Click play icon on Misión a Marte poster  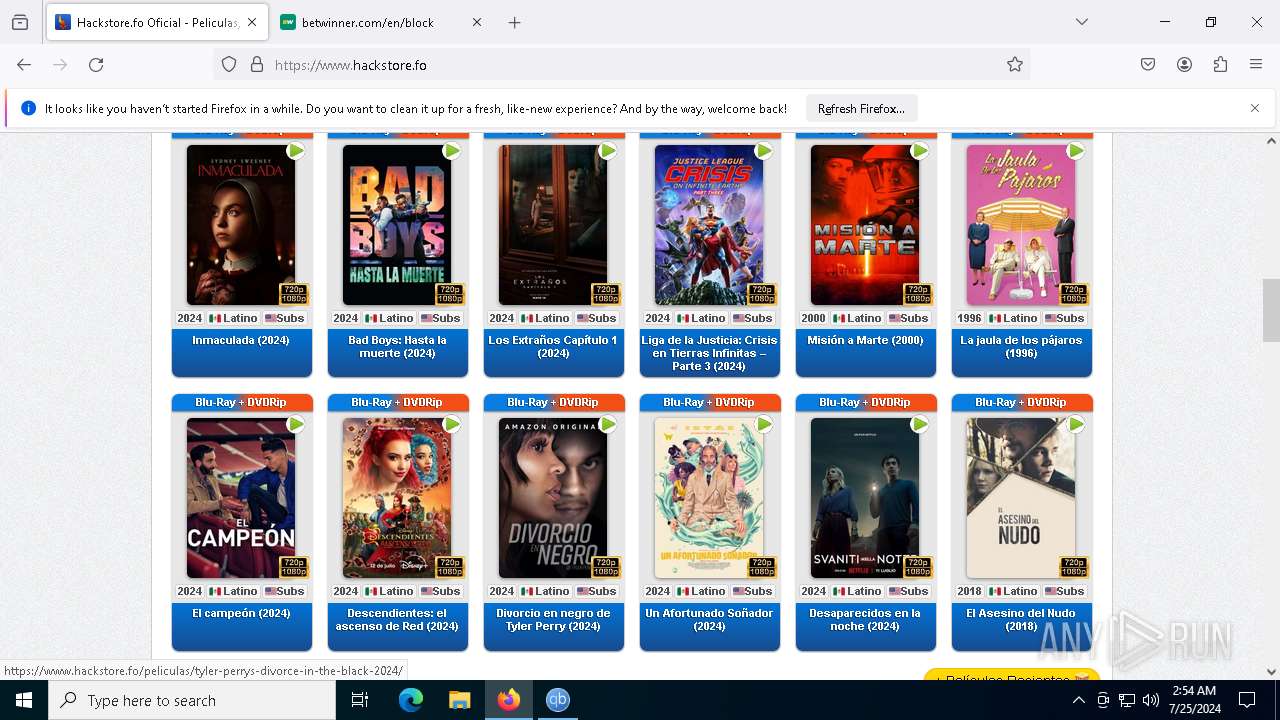point(920,151)
